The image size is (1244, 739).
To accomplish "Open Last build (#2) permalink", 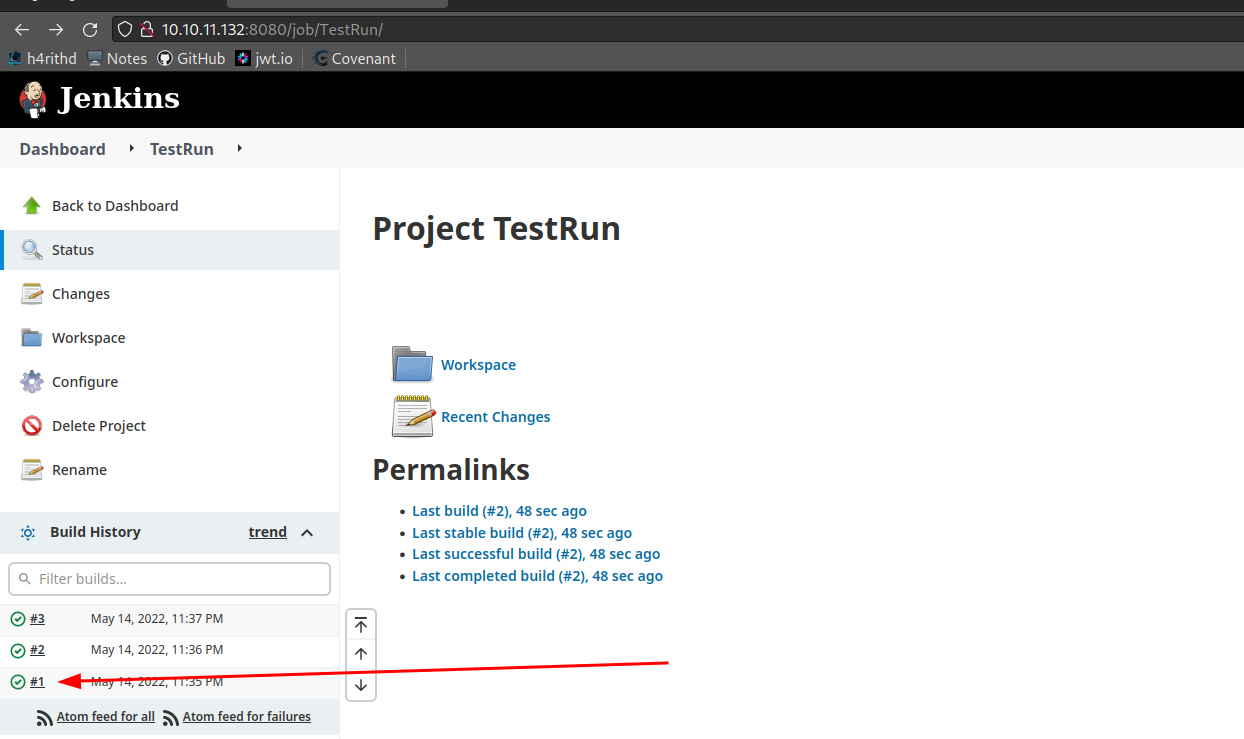I will pyautogui.click(x=499, y=511).
